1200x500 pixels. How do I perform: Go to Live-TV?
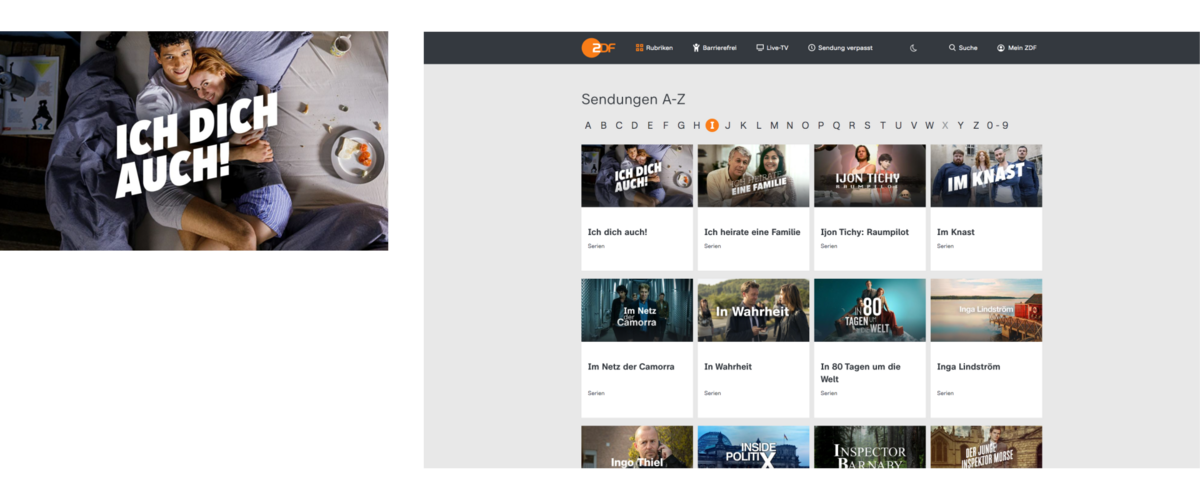tap(772, 48)
